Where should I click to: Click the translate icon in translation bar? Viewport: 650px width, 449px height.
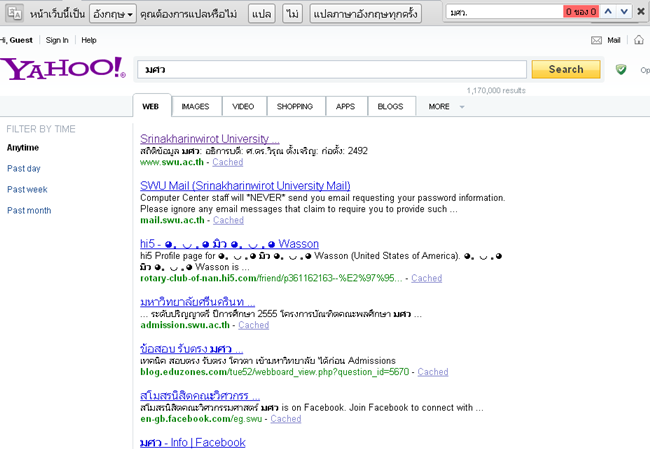(15, 13)
